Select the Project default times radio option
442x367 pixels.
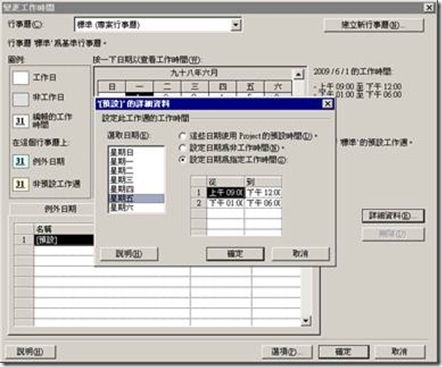(x=182, y=136)
